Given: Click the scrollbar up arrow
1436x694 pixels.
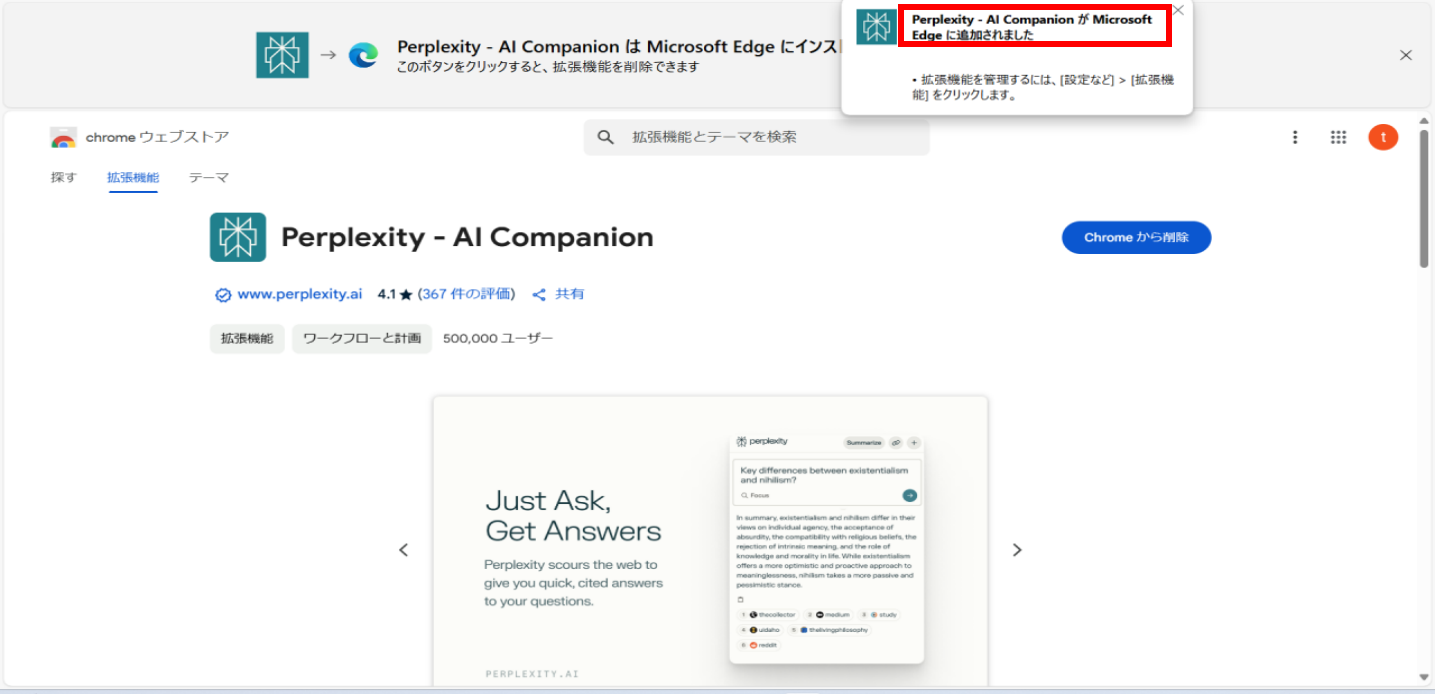Looking at the screenshot, I should 1424,119.
